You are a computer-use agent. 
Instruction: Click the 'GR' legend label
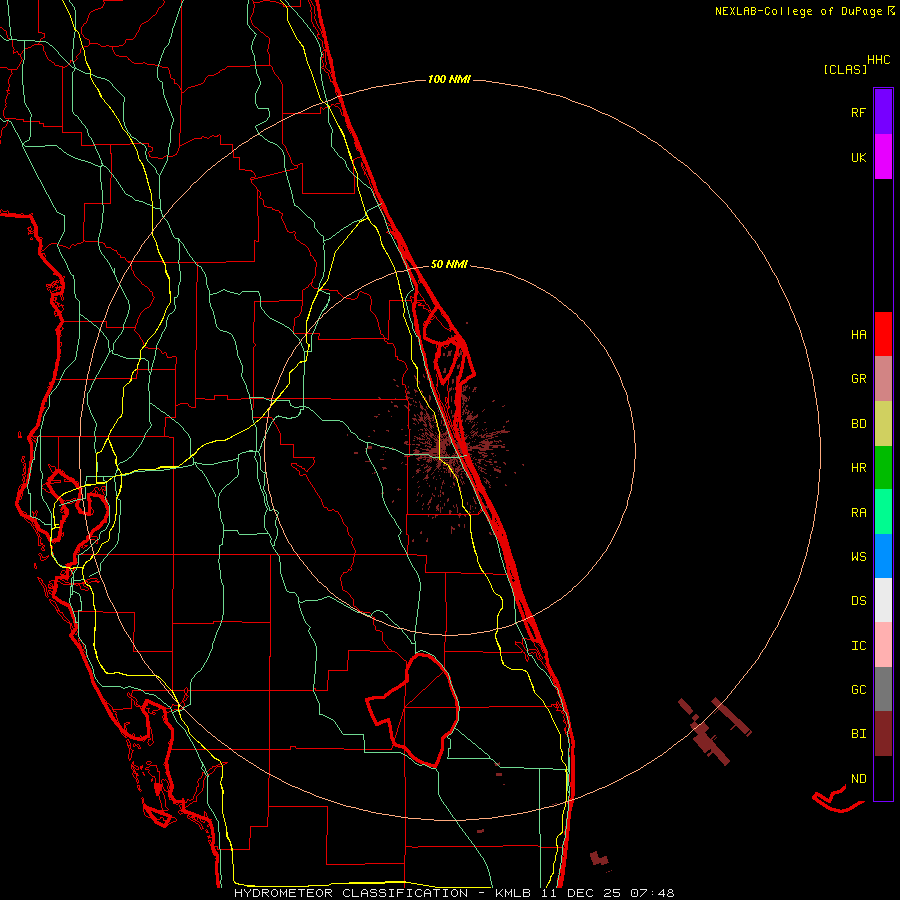tap(858, 379)
